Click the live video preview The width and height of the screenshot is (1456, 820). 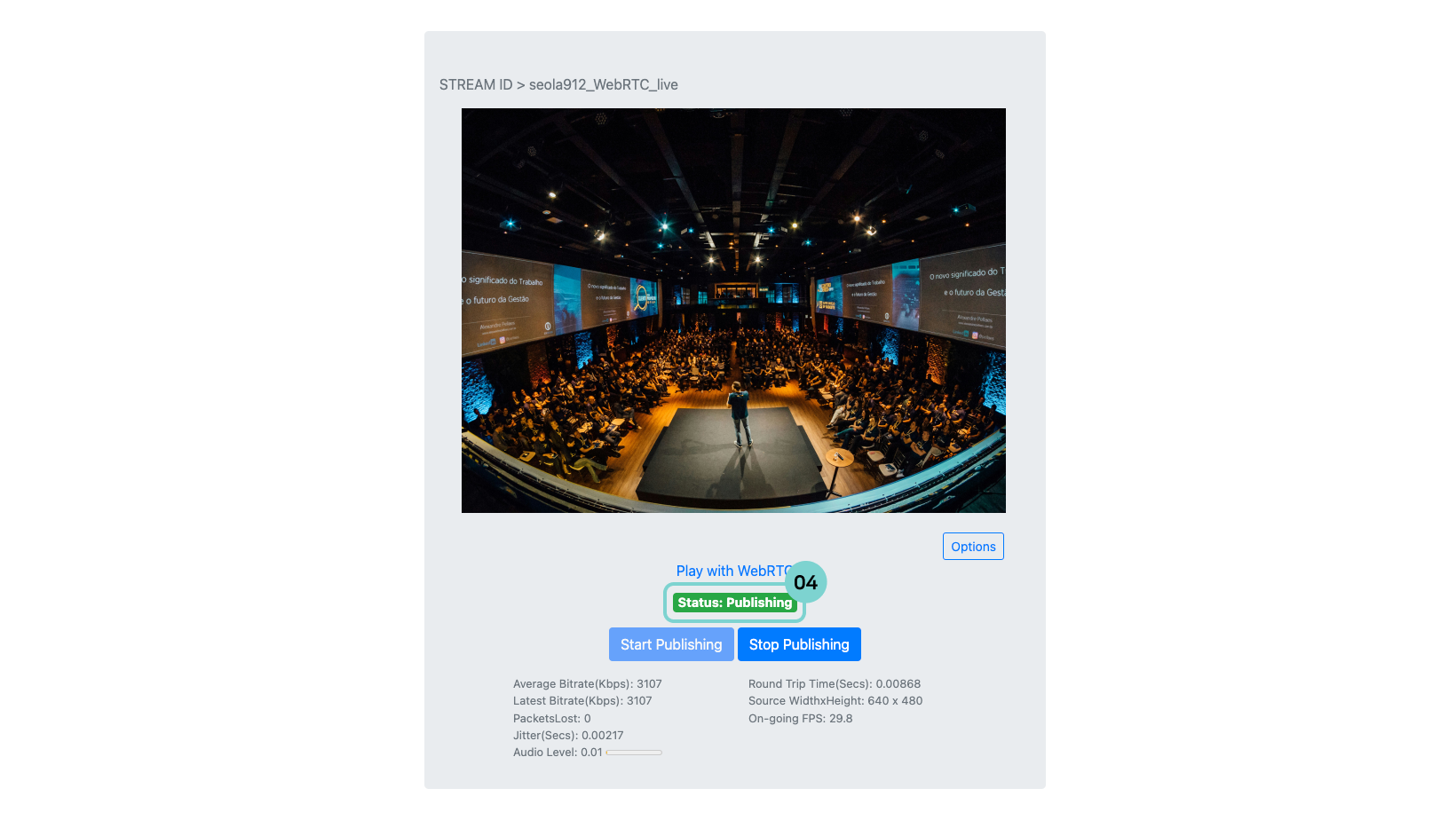click(733, 311)
